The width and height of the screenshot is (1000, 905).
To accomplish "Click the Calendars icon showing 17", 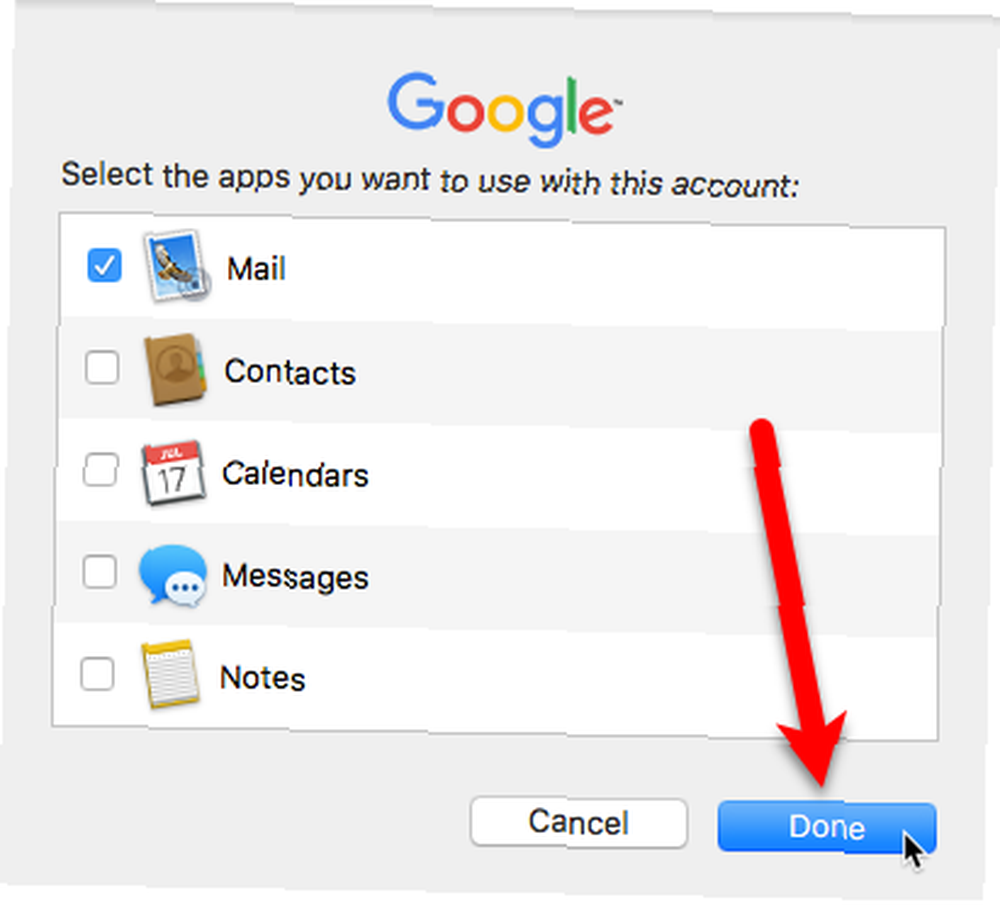I will click(x=173, y=473).
